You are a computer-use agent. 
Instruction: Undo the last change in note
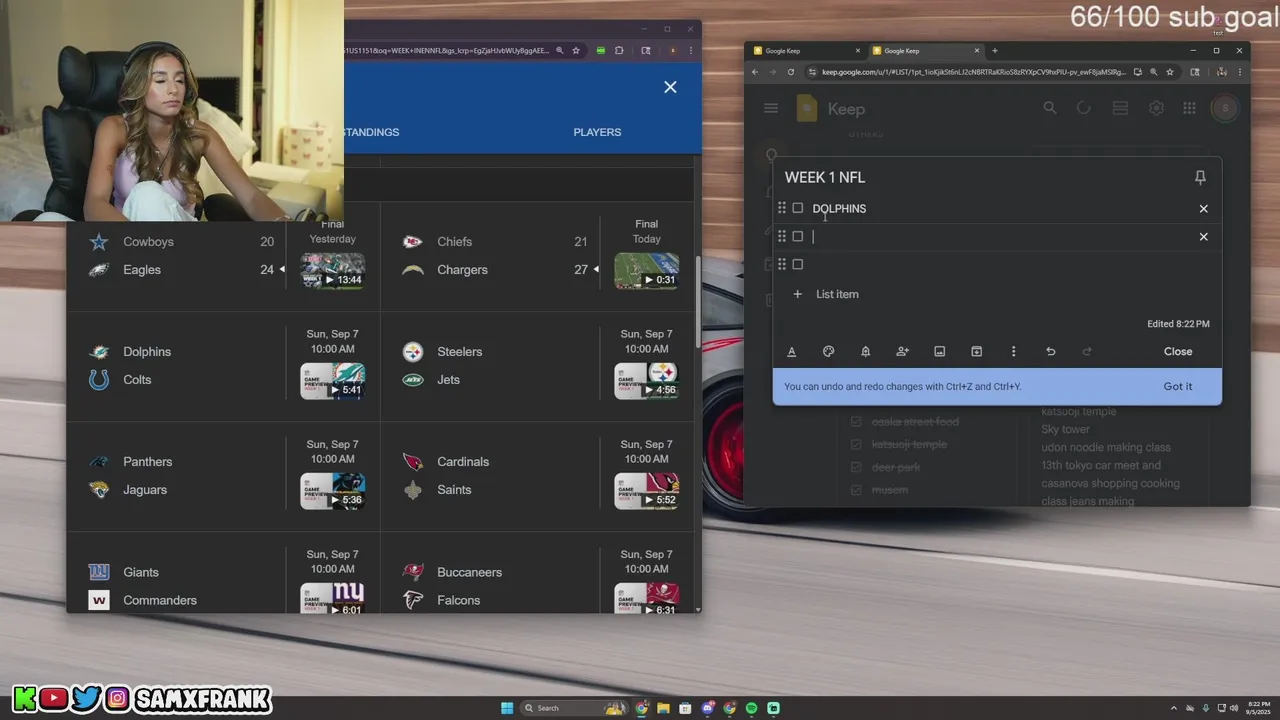[x=1050, y=351]
